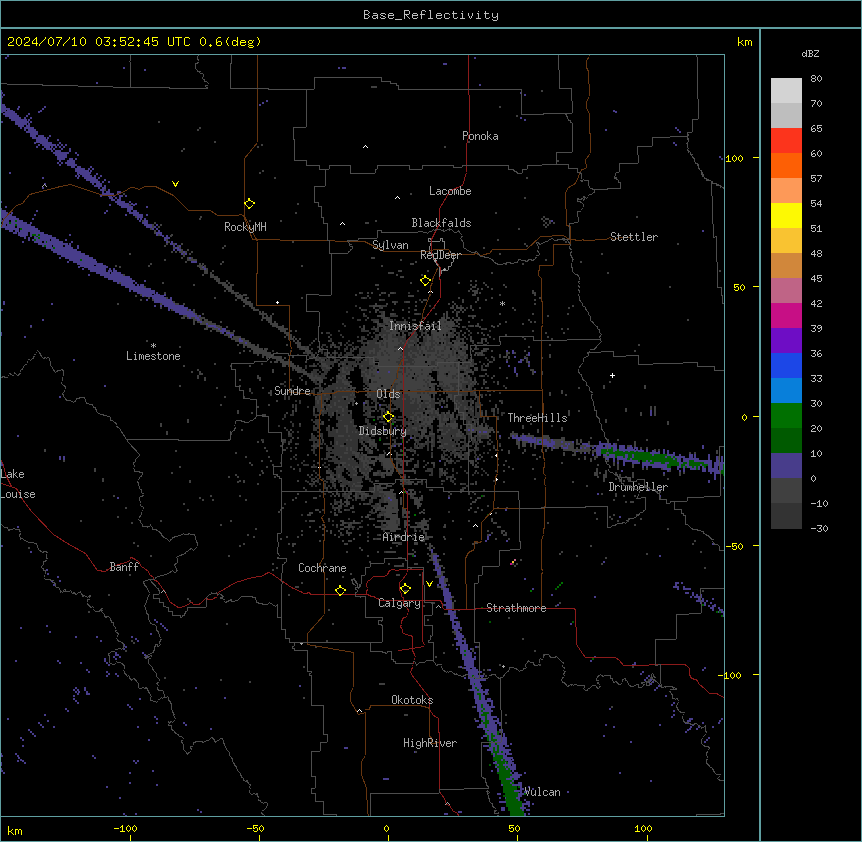
Task: Click the Innisfail label
Action: coord(415,326)
